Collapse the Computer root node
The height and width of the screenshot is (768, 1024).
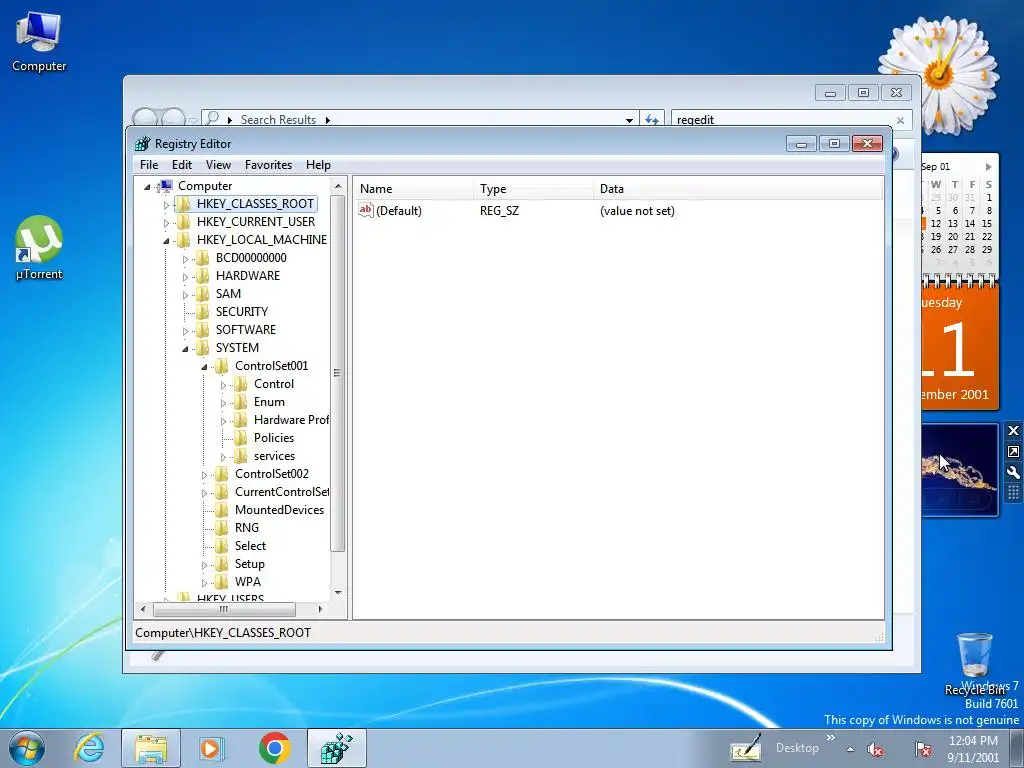click(x=148, y=187)
